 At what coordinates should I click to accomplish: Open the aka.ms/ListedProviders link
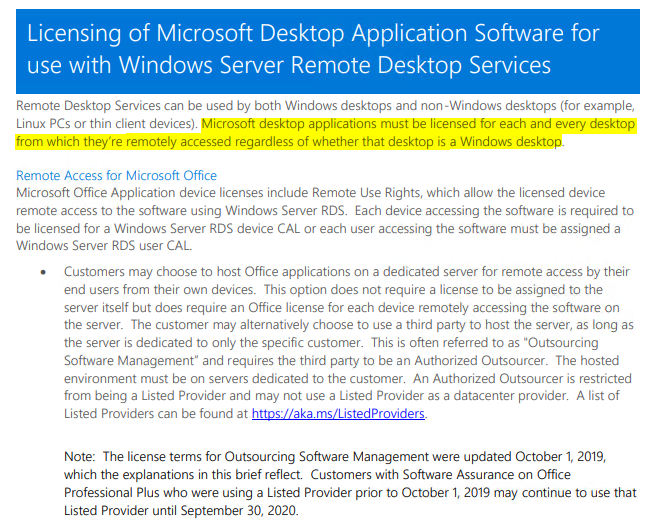(338, 413)
